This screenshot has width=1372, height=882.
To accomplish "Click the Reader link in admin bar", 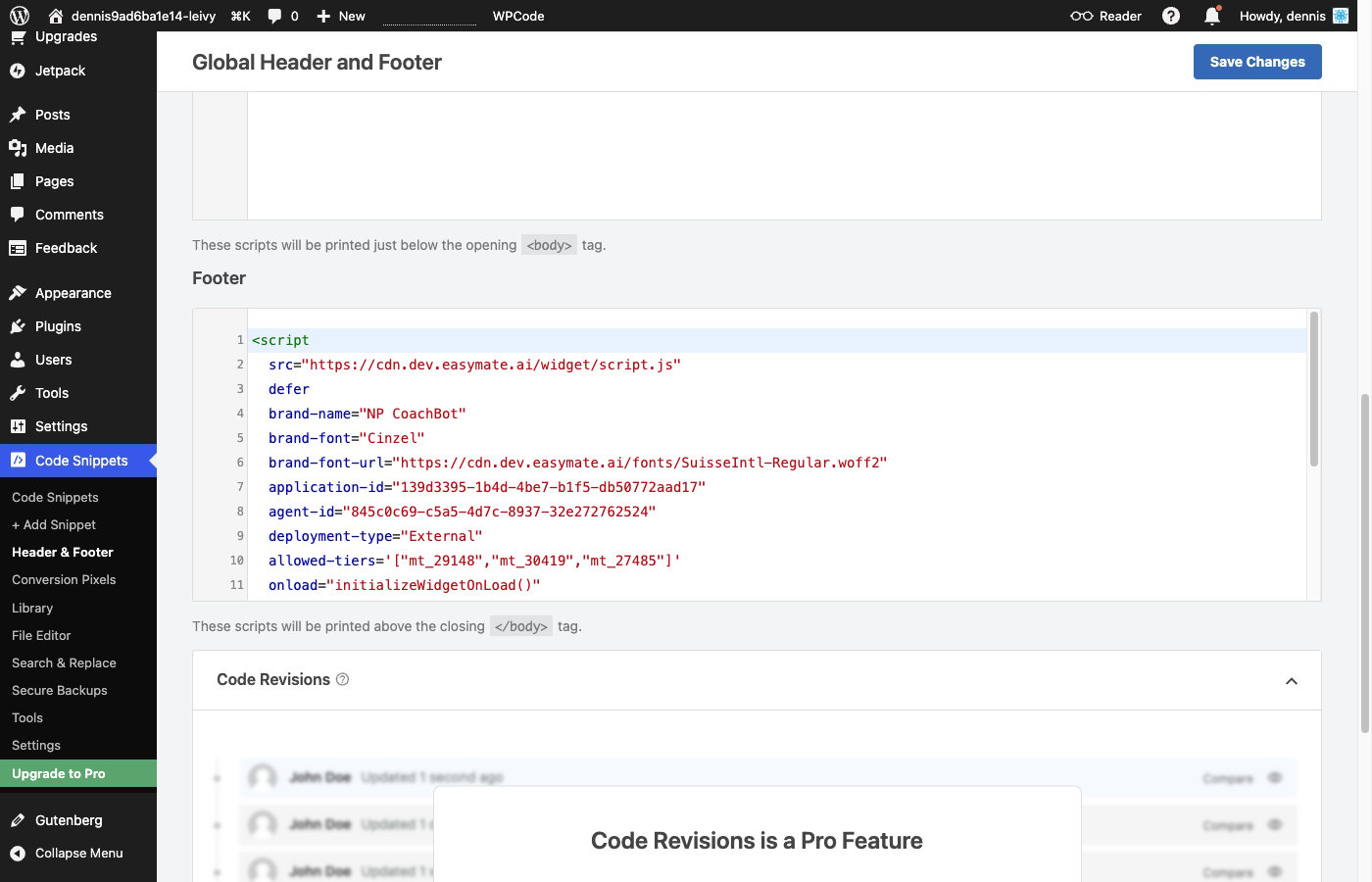I will click(x=1106, y=16).
